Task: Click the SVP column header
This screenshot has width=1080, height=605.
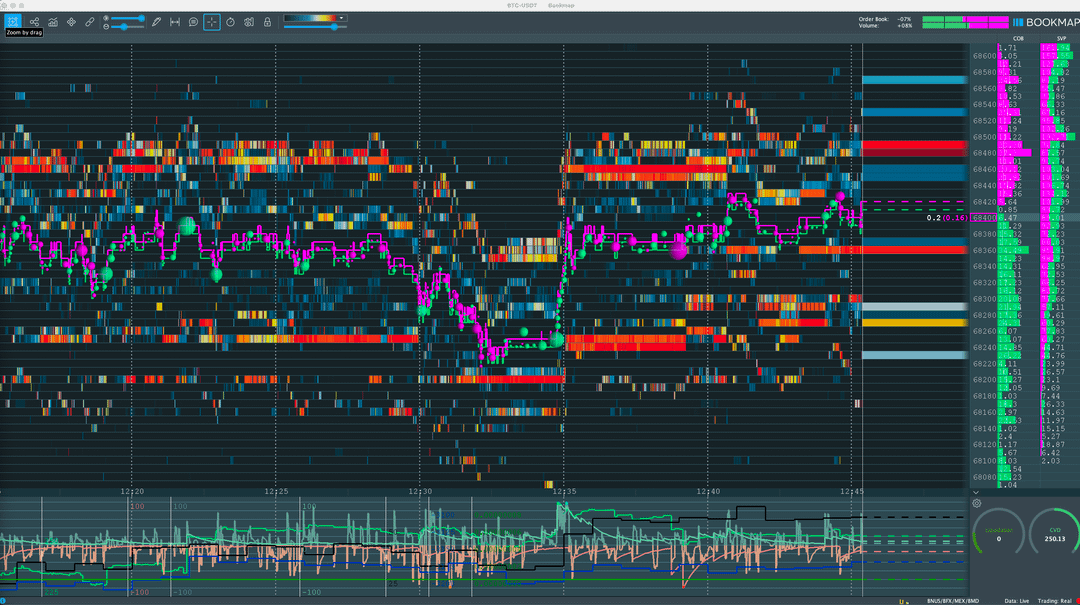Action: pos(1060,38)
